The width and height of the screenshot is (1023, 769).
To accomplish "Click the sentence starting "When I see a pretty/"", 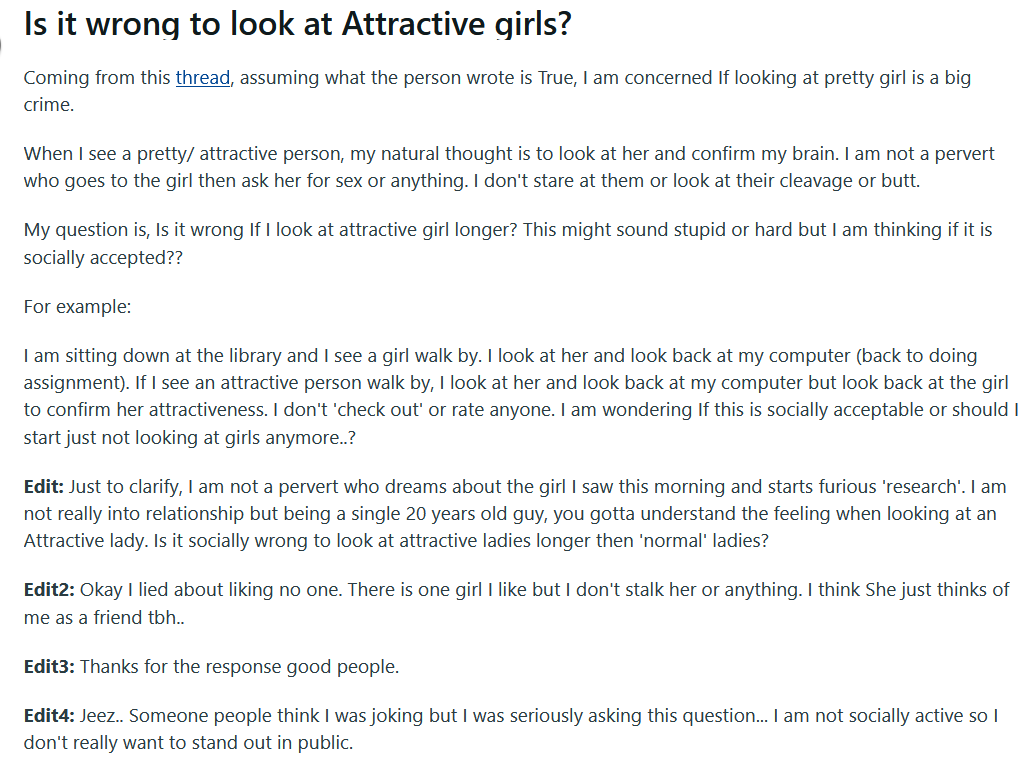I will [x=433, y=154].
